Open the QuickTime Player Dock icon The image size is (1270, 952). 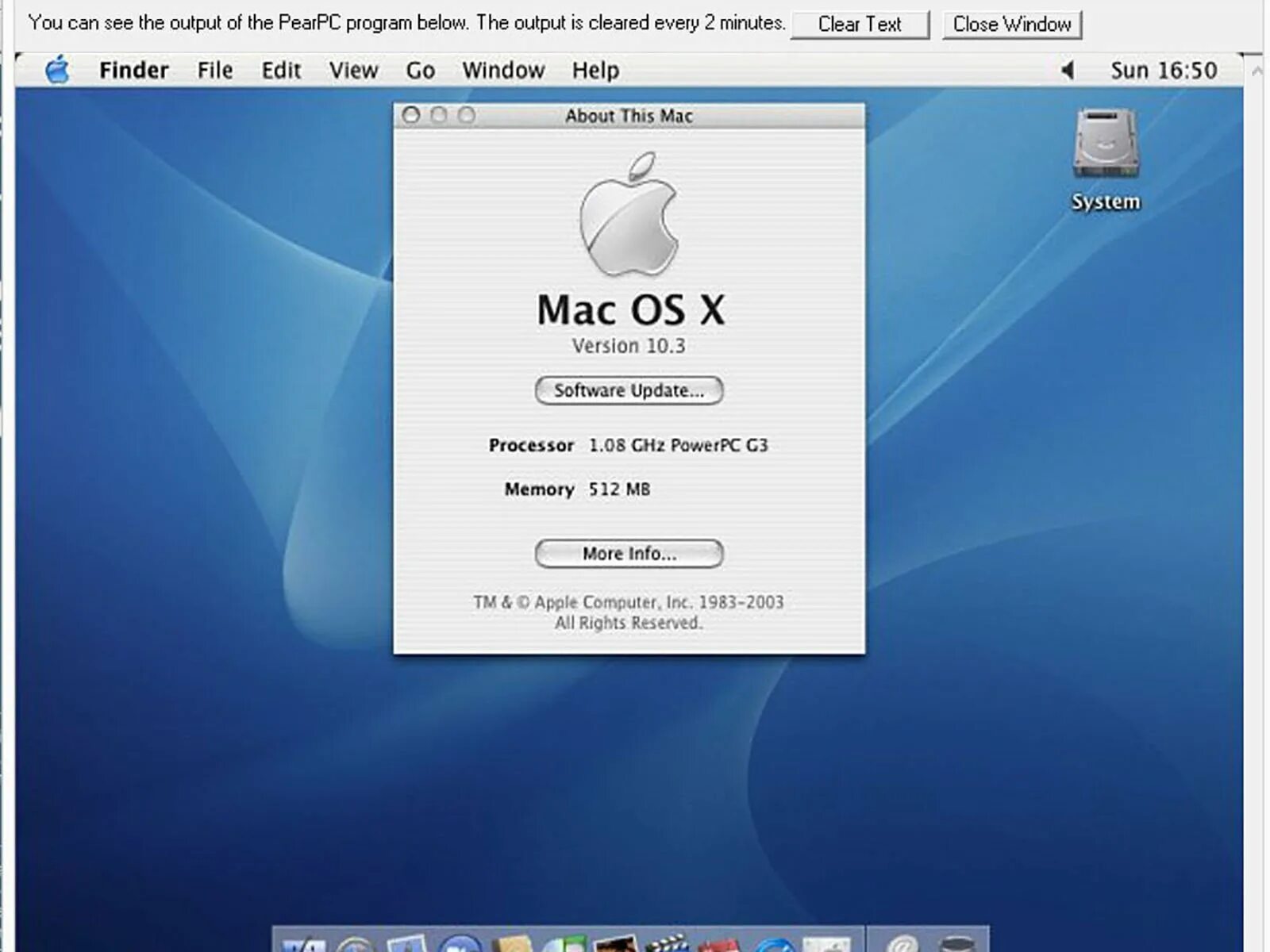(774, 944)
